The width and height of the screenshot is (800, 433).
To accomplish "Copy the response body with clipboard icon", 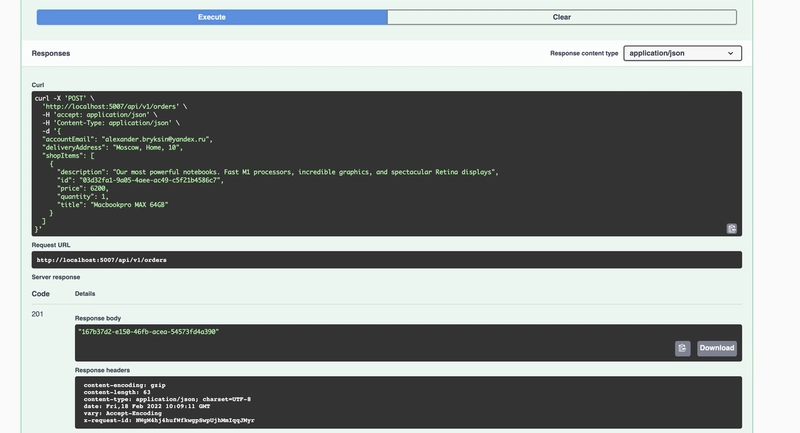I will click(x=683, y=348).
